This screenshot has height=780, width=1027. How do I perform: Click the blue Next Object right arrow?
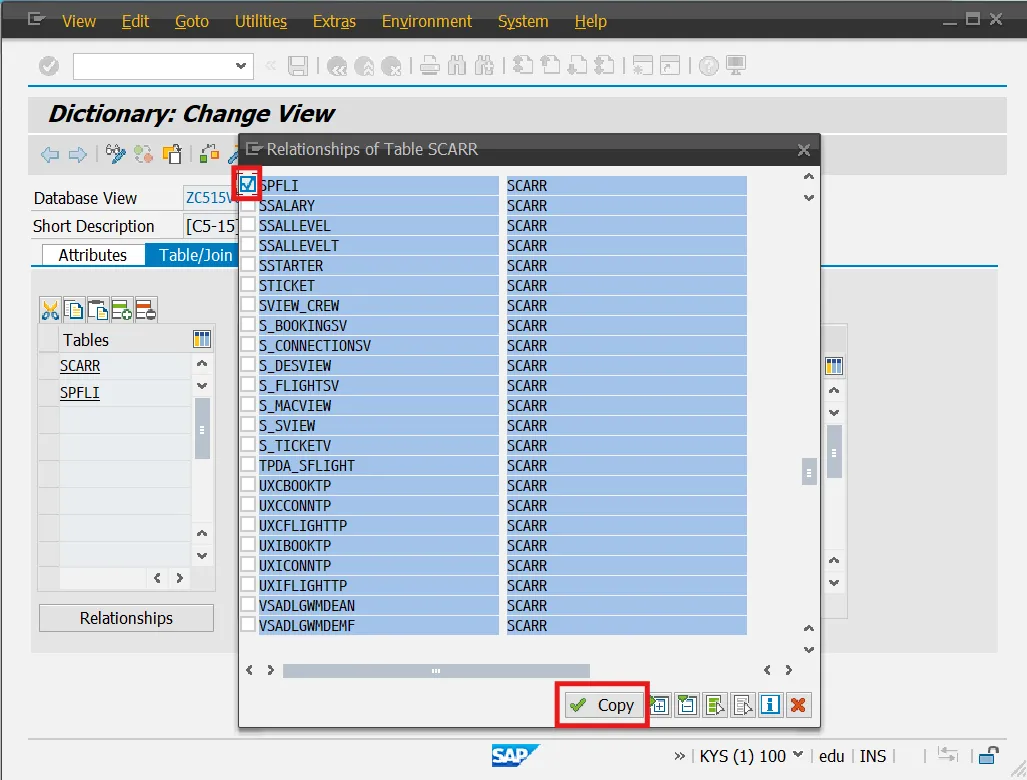(77, 155)
